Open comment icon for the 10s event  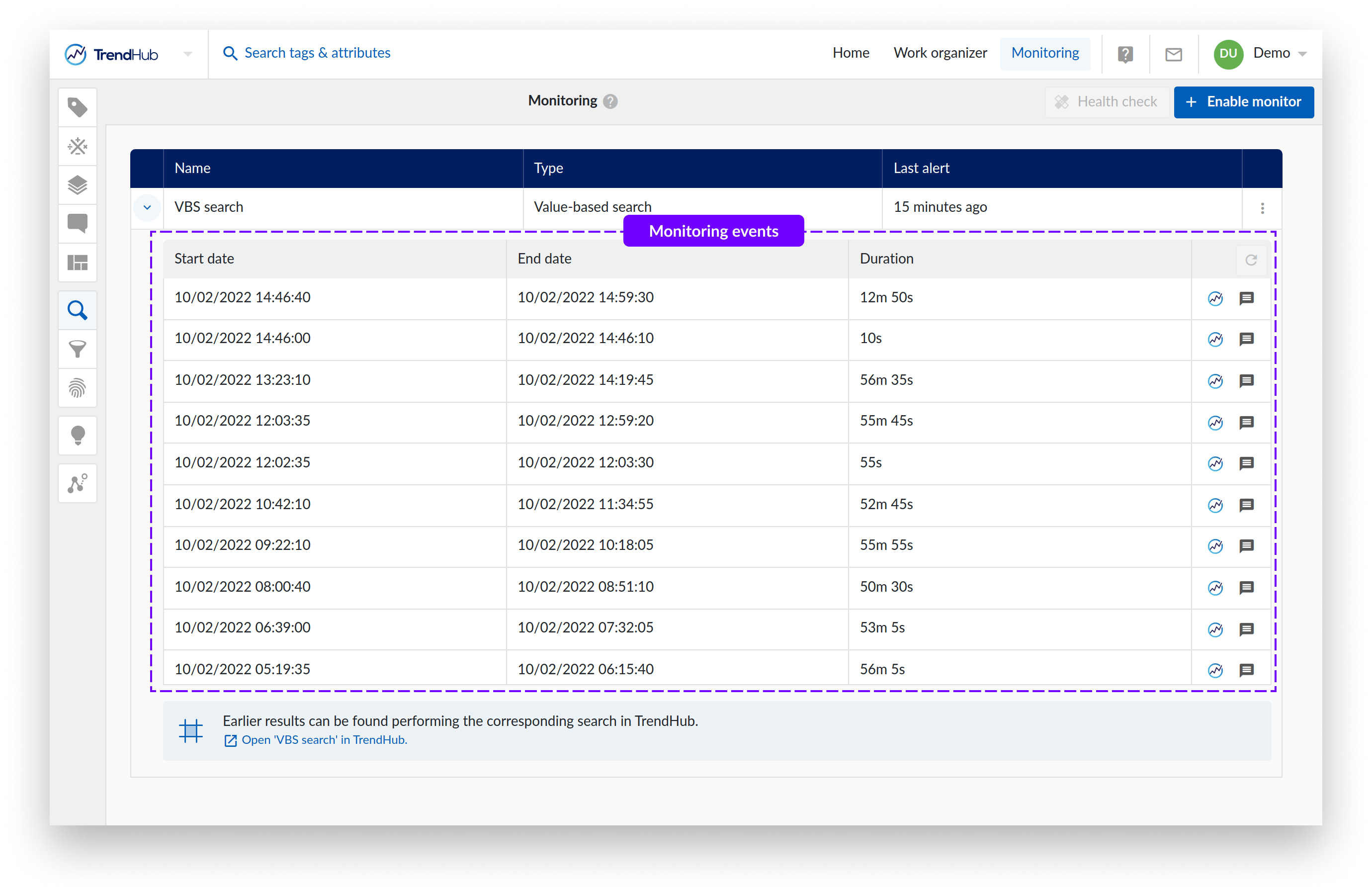[1246, 339]
